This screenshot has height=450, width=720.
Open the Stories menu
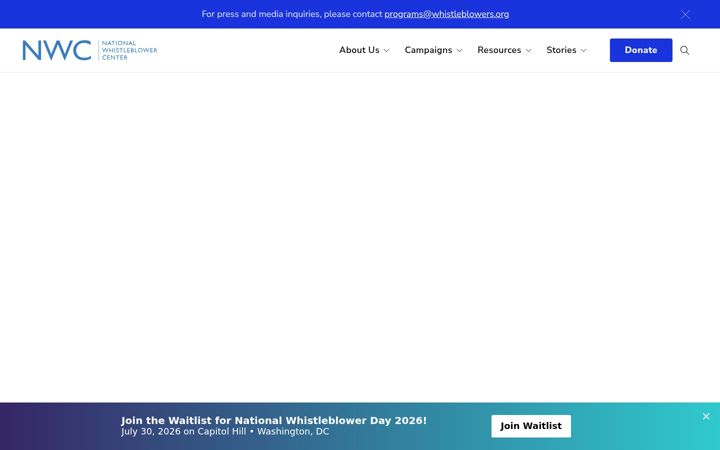coord(561,50)
